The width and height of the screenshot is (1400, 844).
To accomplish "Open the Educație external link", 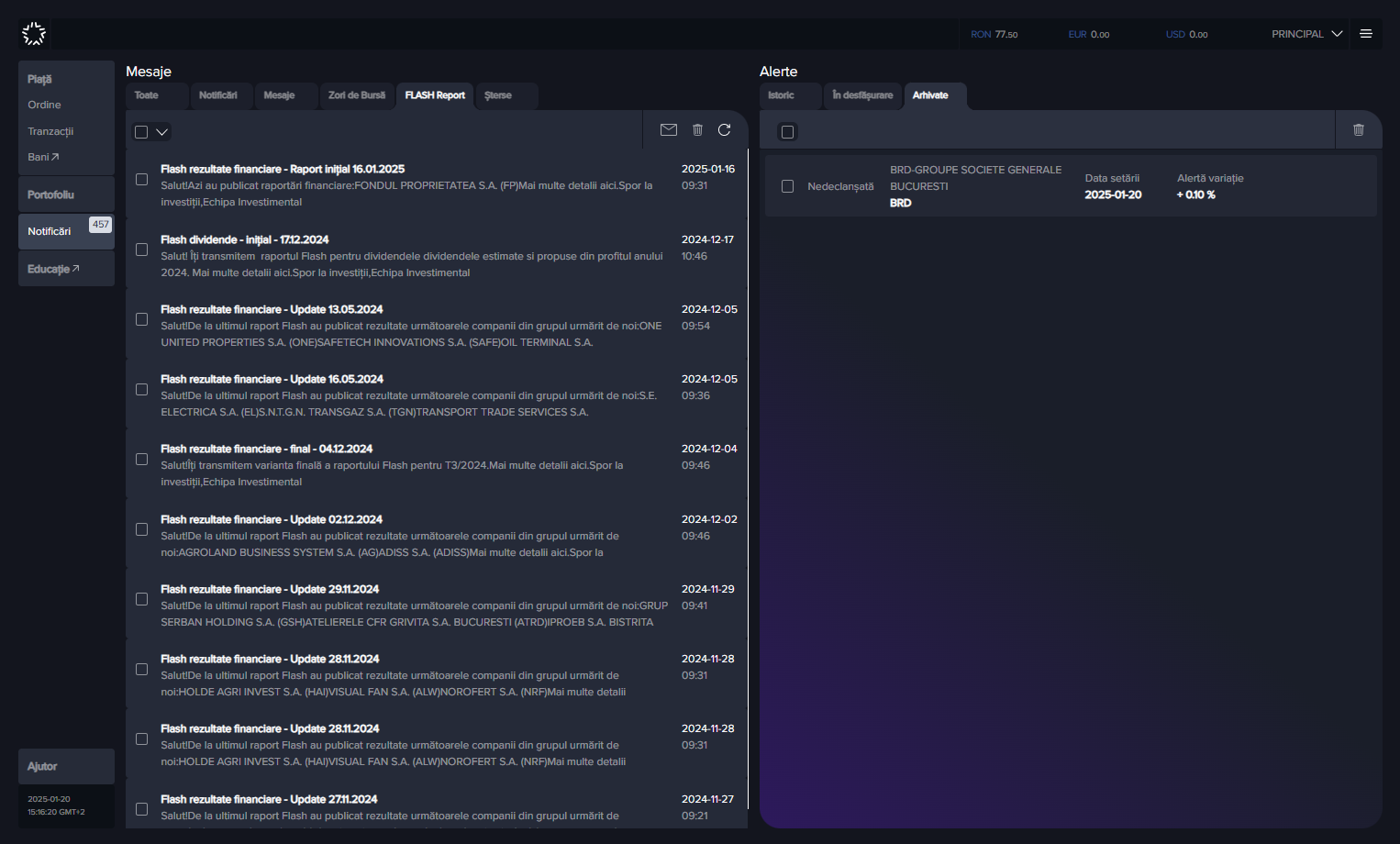I will pos(53,269).
